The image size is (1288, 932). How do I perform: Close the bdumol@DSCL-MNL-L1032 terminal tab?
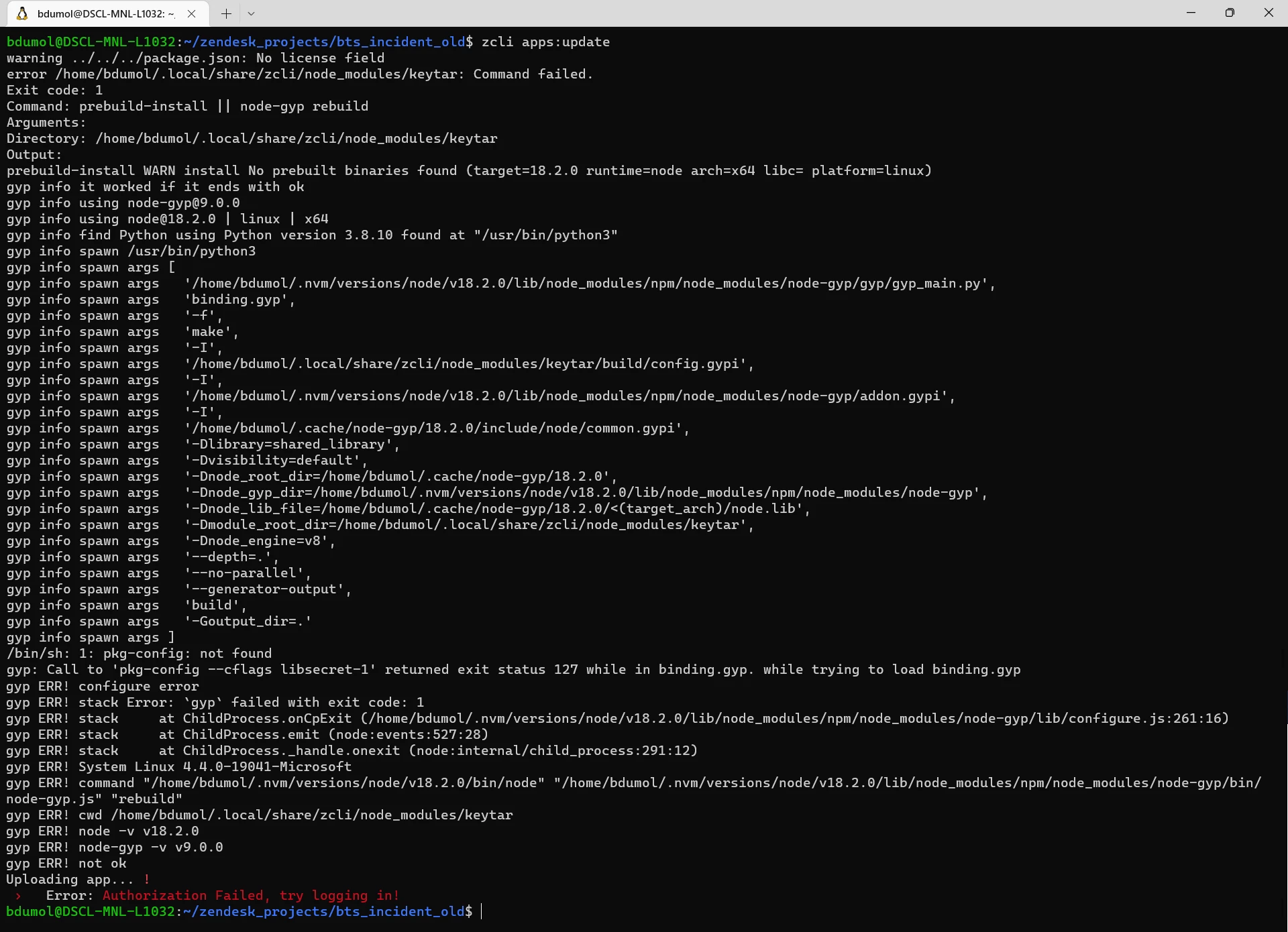coord(192,13)
